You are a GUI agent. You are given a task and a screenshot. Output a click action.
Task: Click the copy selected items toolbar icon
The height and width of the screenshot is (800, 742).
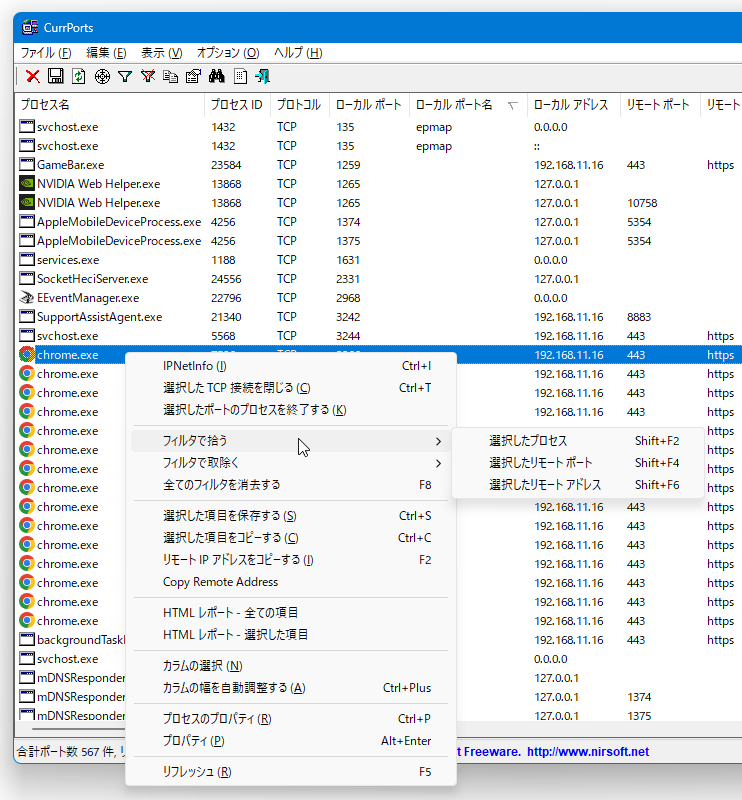tap(170, 77)
